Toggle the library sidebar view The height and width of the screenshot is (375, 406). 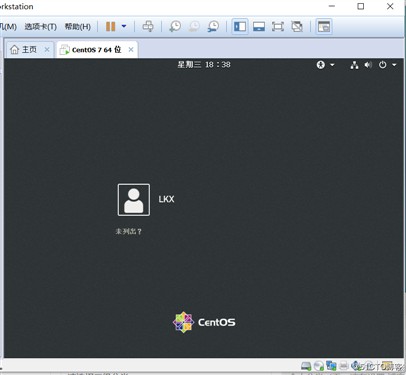point(240,26)
